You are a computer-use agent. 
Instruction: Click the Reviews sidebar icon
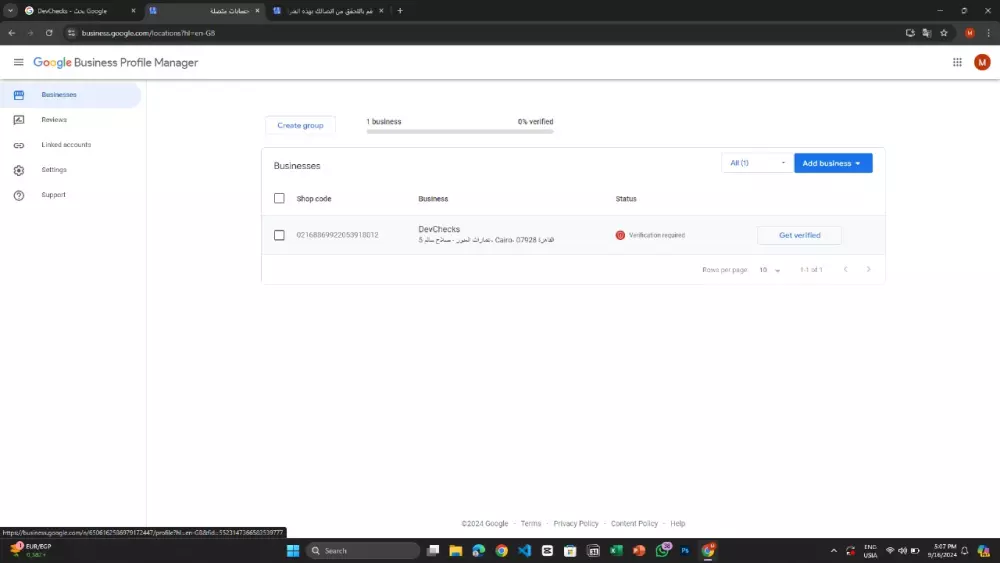(18, 120)
